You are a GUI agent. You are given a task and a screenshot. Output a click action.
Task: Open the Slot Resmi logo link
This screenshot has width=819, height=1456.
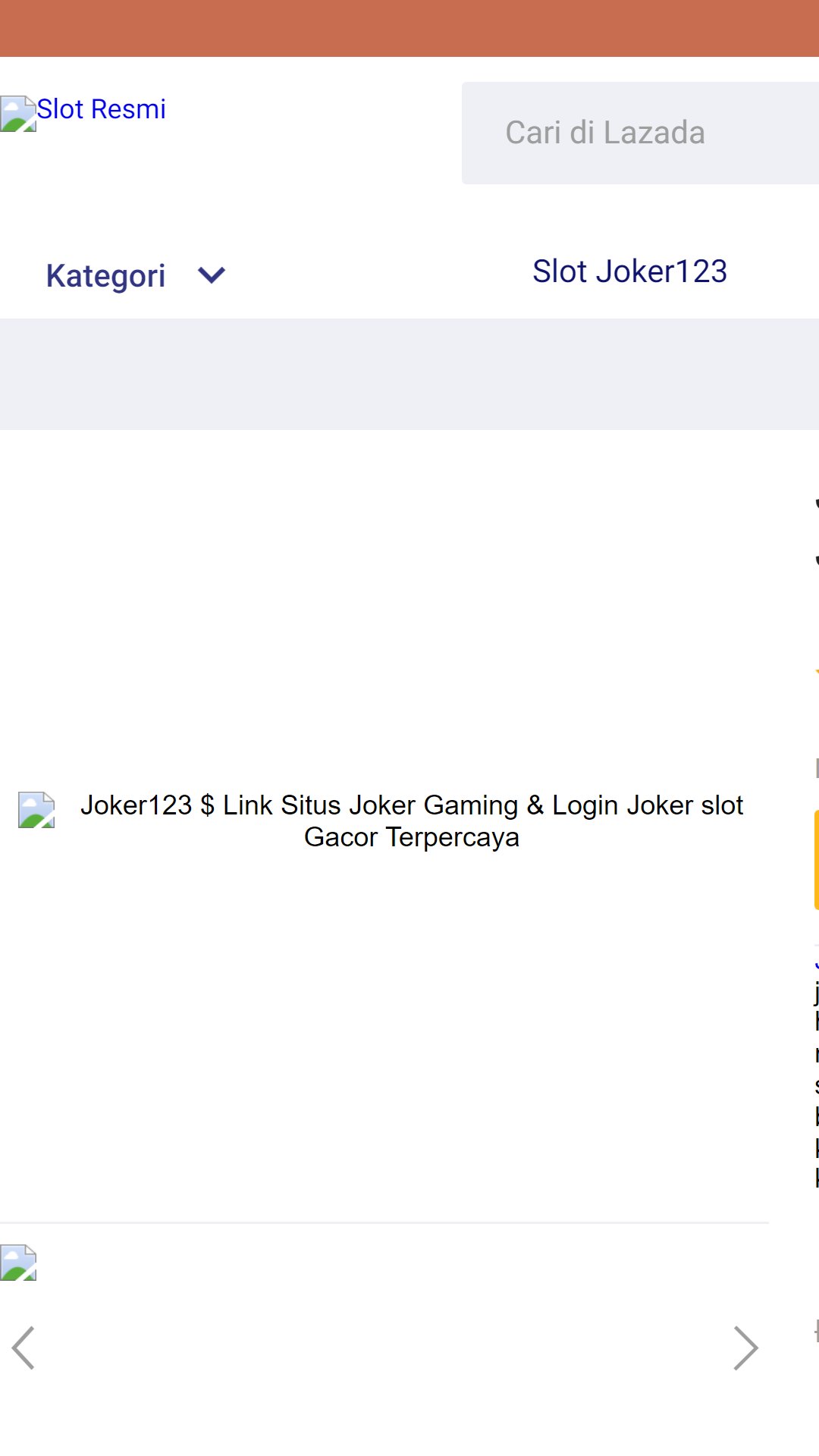(83, 112)
